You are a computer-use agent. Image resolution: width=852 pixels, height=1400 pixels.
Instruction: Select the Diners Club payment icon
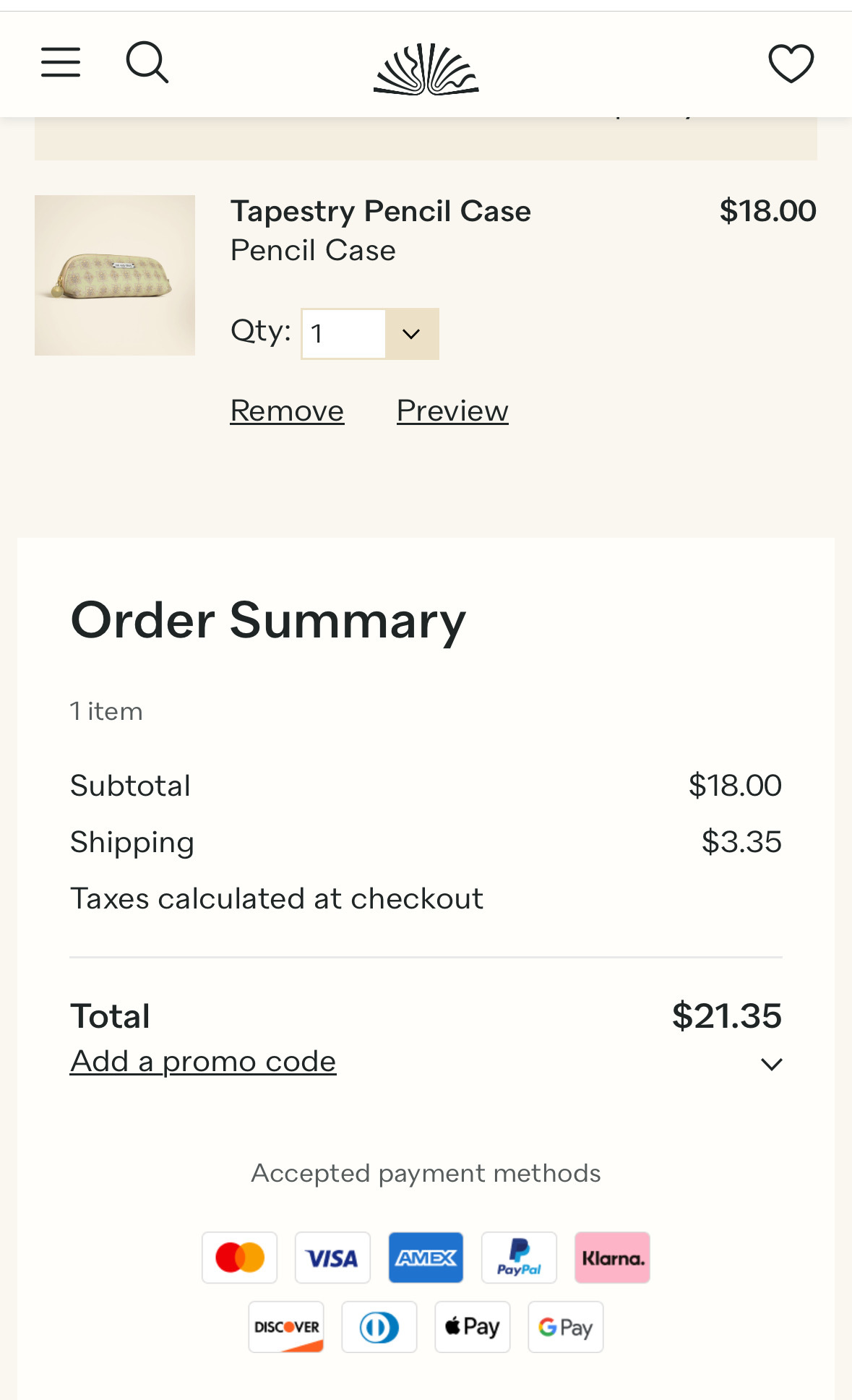(x=379, y=1327)
